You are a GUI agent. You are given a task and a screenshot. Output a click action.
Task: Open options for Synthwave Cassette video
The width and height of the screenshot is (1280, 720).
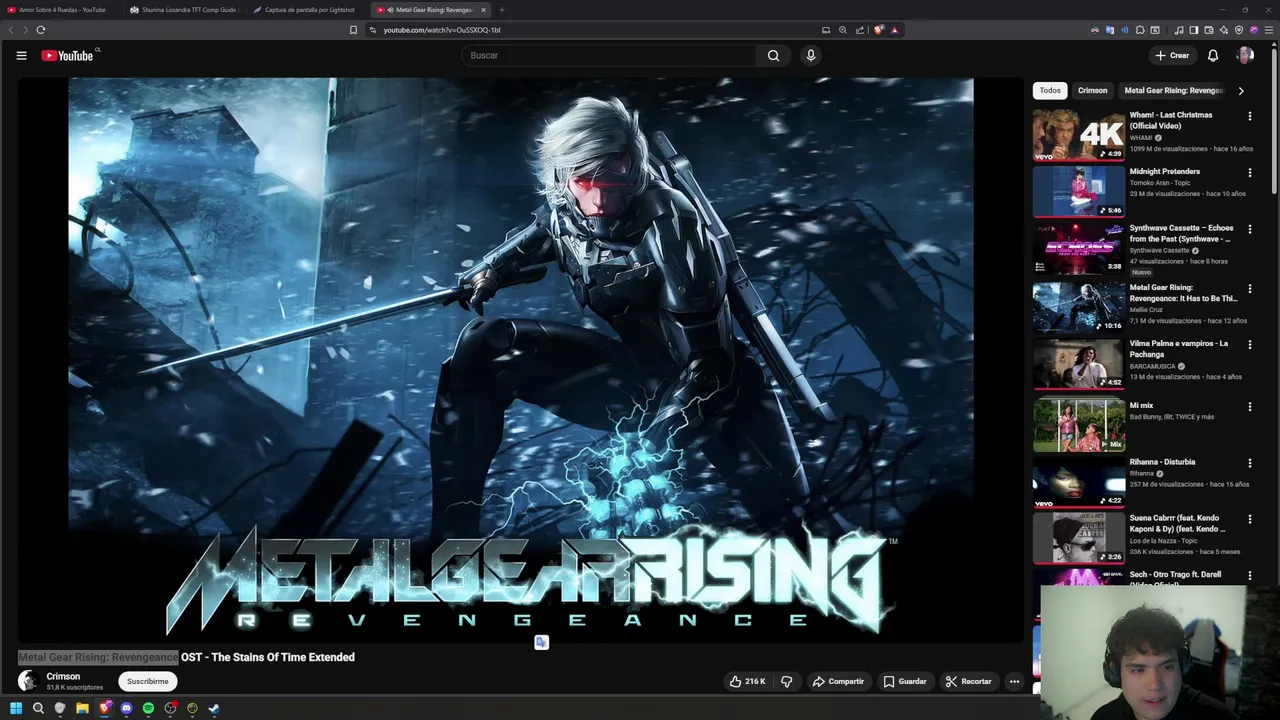1249,229
